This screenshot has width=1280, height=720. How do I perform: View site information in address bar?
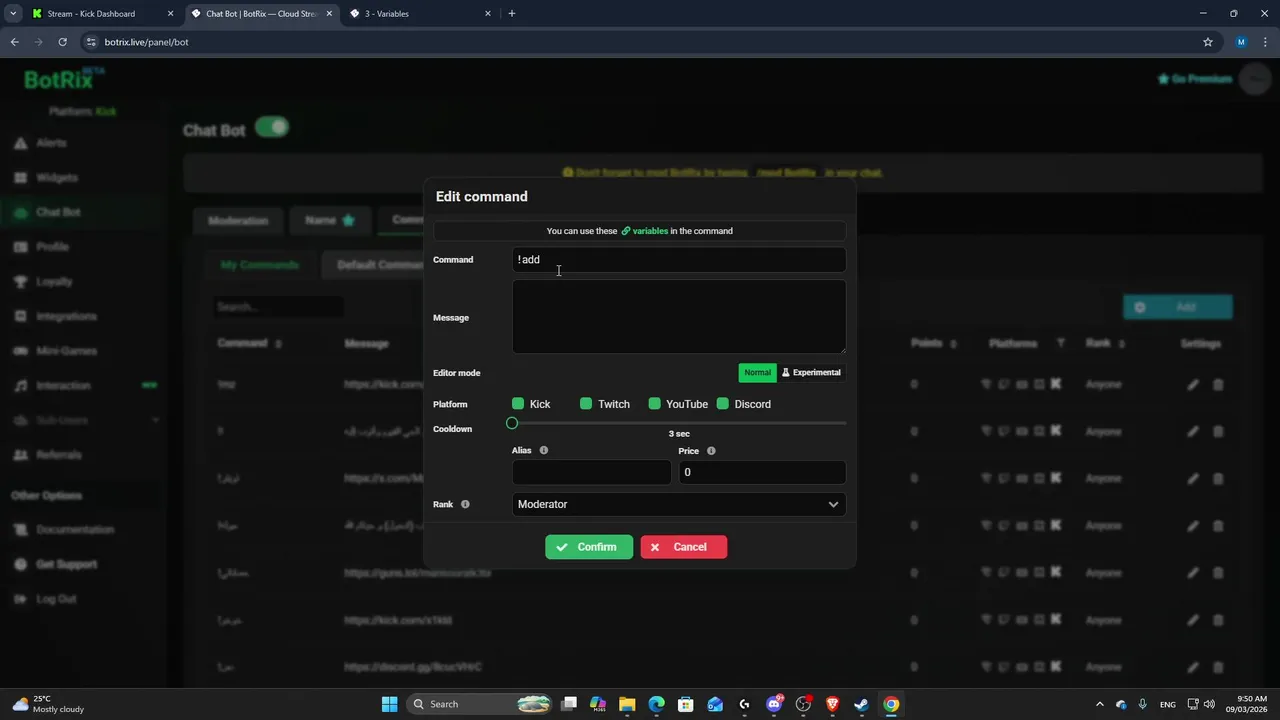(x=91, y=42)
